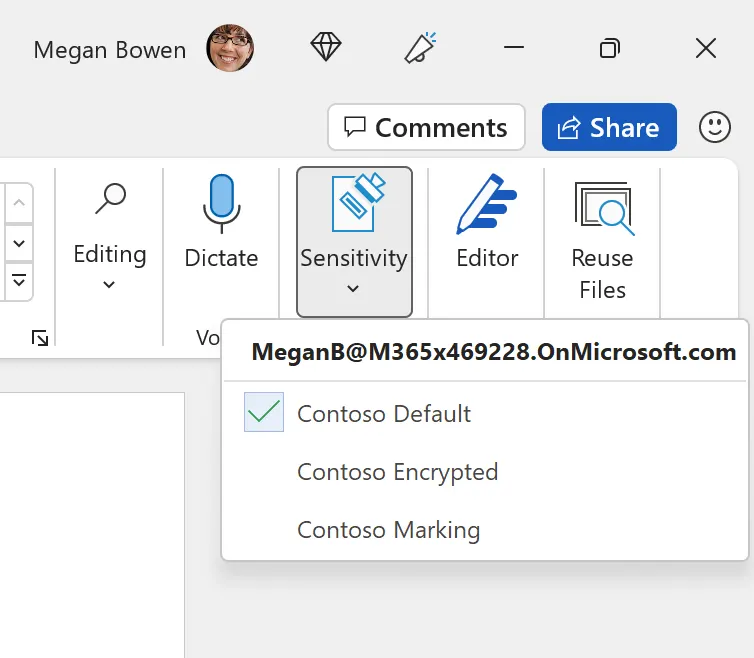Image resolution: width=754 pixels, height=658 pixels.
Task: Click the Coming Soon megaphone icon
Action: [420, 48]
